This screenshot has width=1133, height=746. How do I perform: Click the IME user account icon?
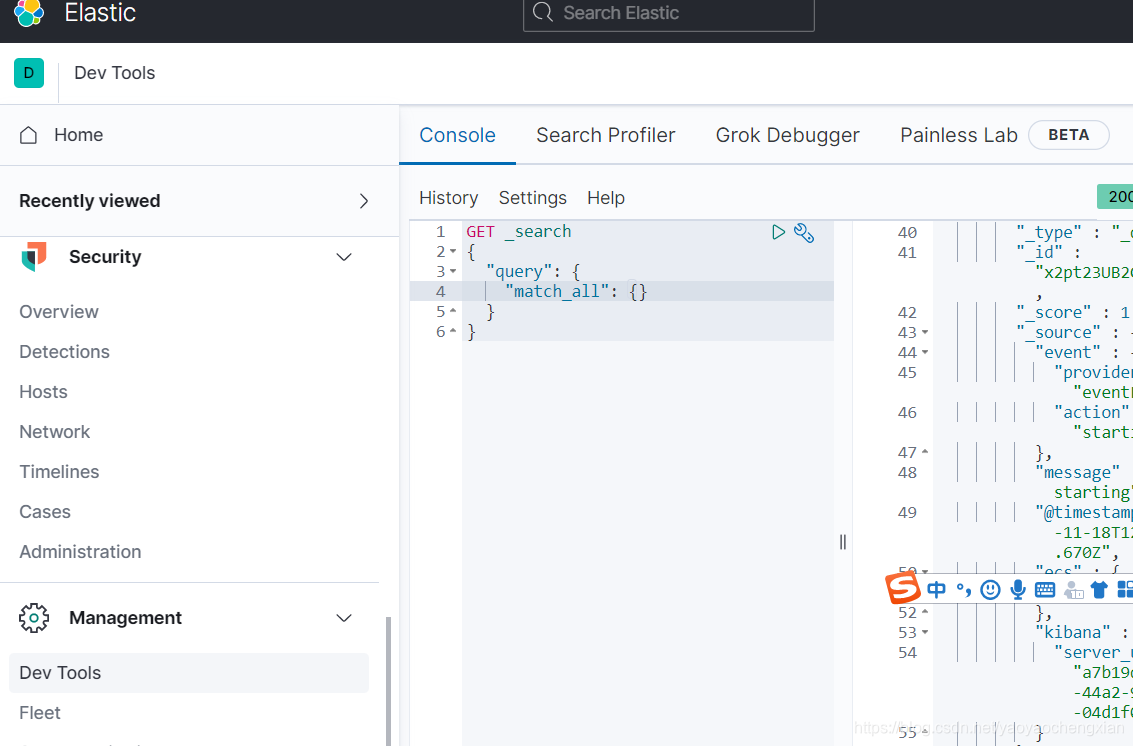click(x=1074, y=590)
